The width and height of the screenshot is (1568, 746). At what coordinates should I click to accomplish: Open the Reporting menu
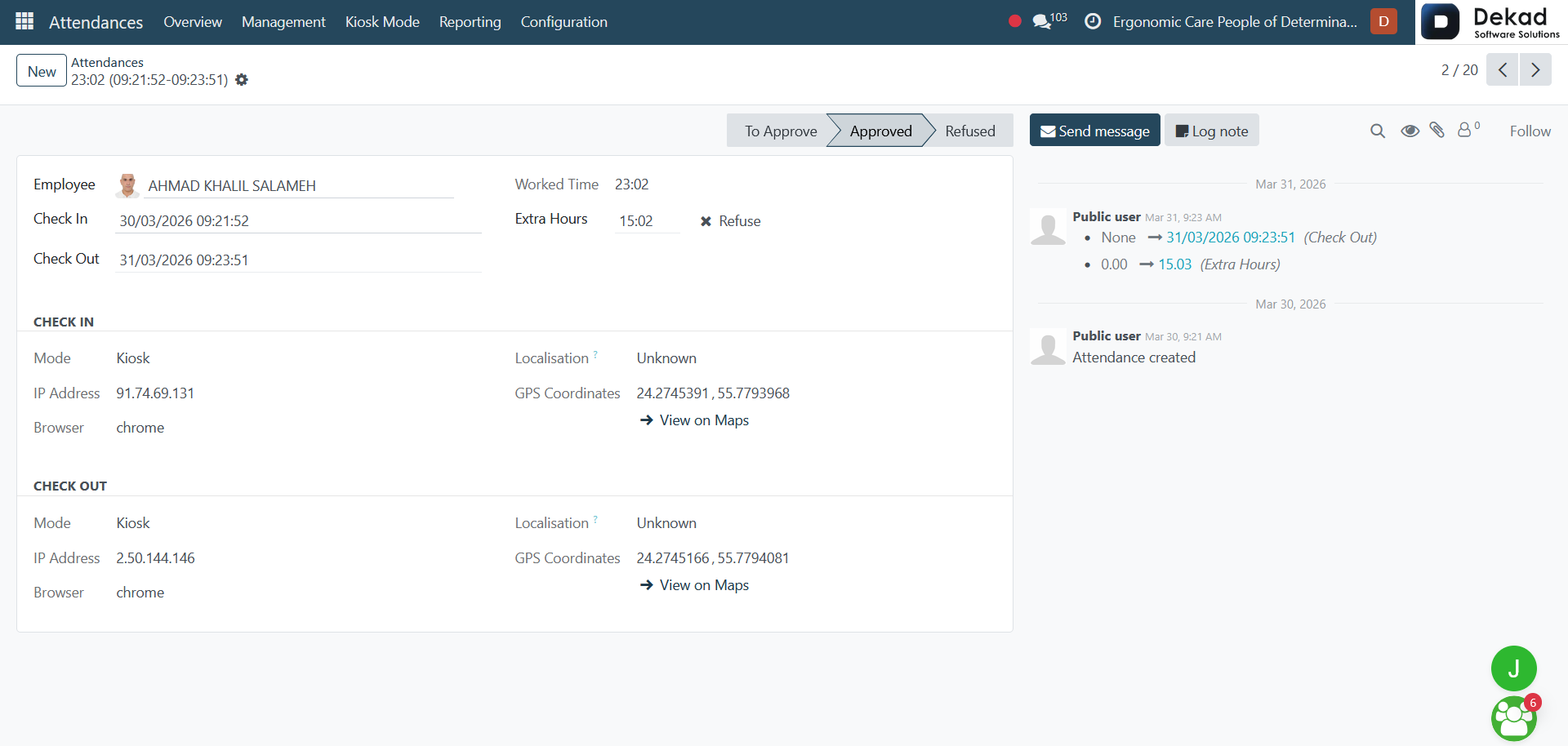[470, 22]
